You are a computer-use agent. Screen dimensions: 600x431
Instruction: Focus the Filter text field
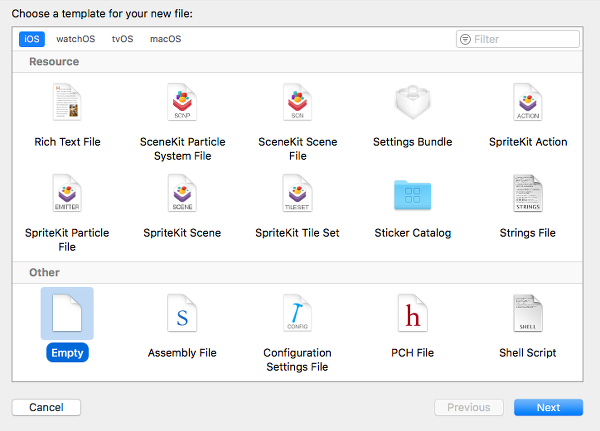[518, 39]
